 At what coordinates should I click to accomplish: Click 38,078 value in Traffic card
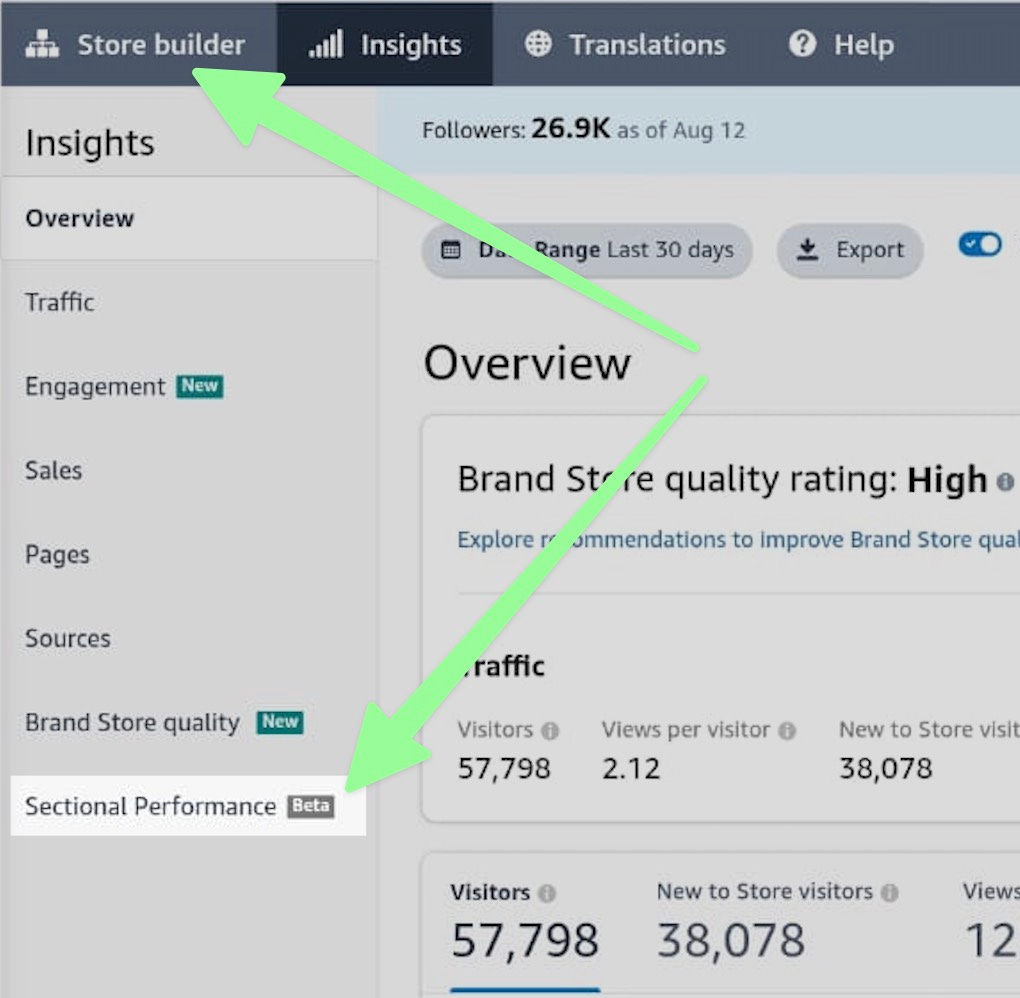pos(885,768)
